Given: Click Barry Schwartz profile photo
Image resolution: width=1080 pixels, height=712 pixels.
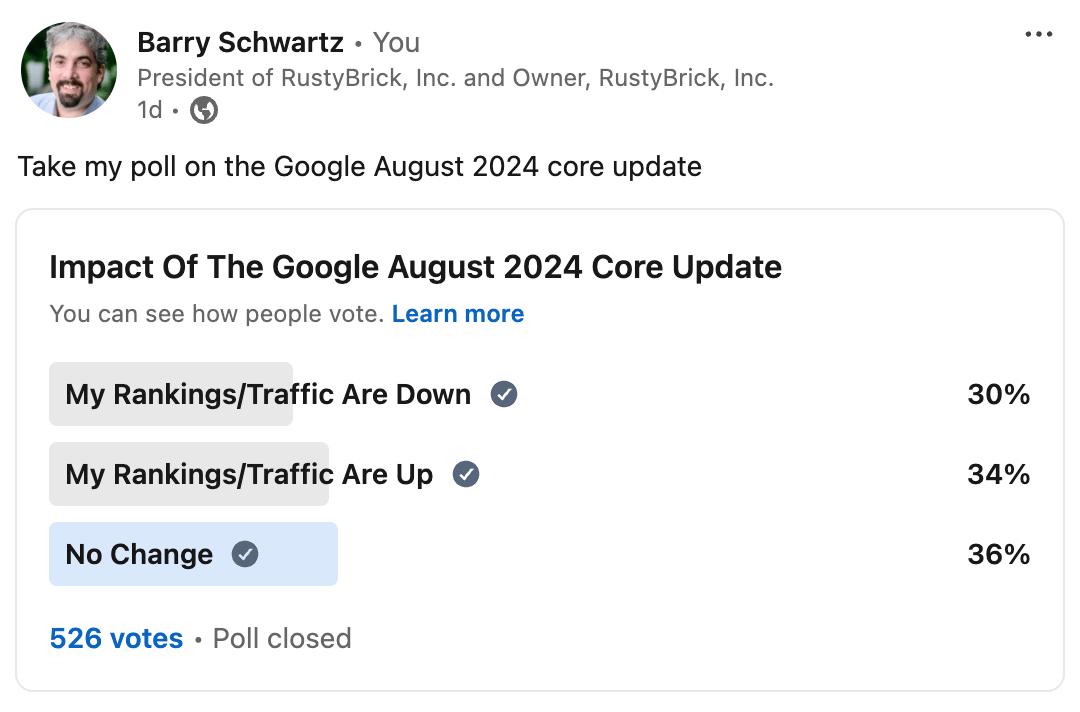Looking at the screenshot, I should [x=69, y=70].
